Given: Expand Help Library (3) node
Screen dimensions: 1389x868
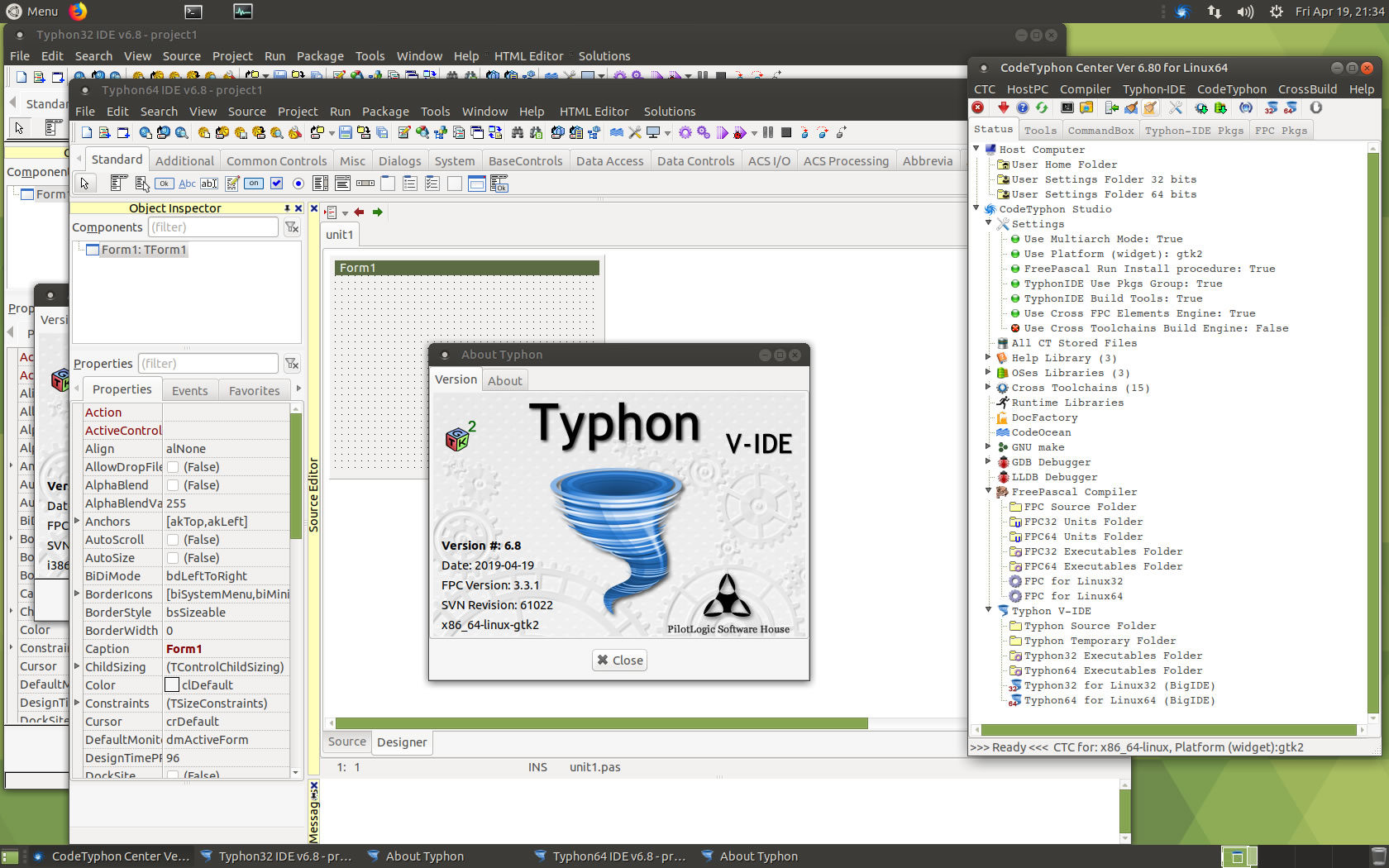Looking at the screenshot, I should point(989,357).
